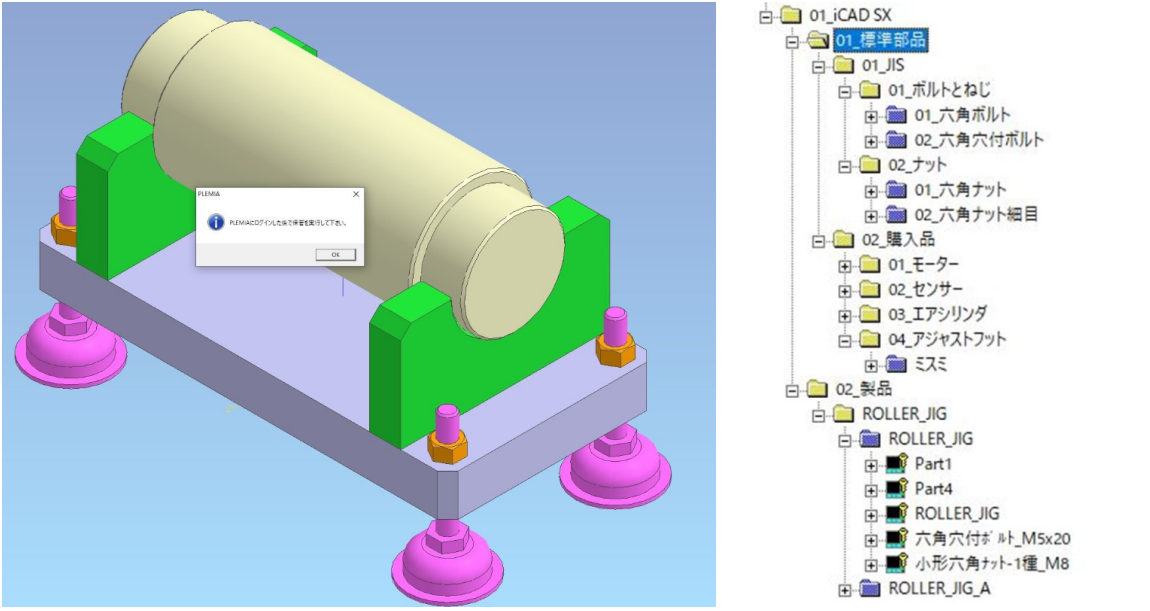Click the 小形六角ナット-1種_M8 part icon

click(x=895, y=564)
